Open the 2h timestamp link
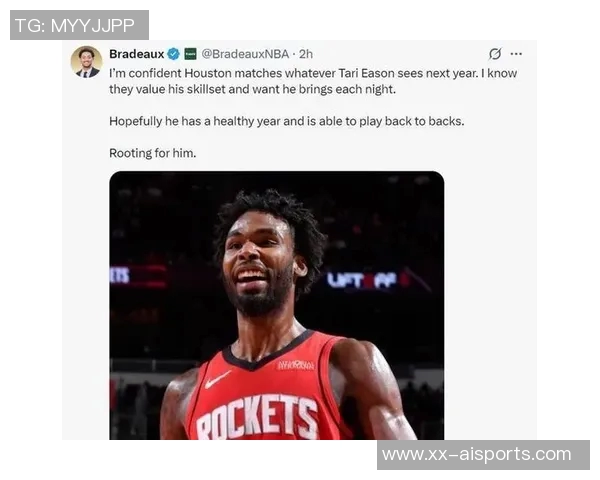The width and height of the screenshot is (600, 480). [306, 54]
